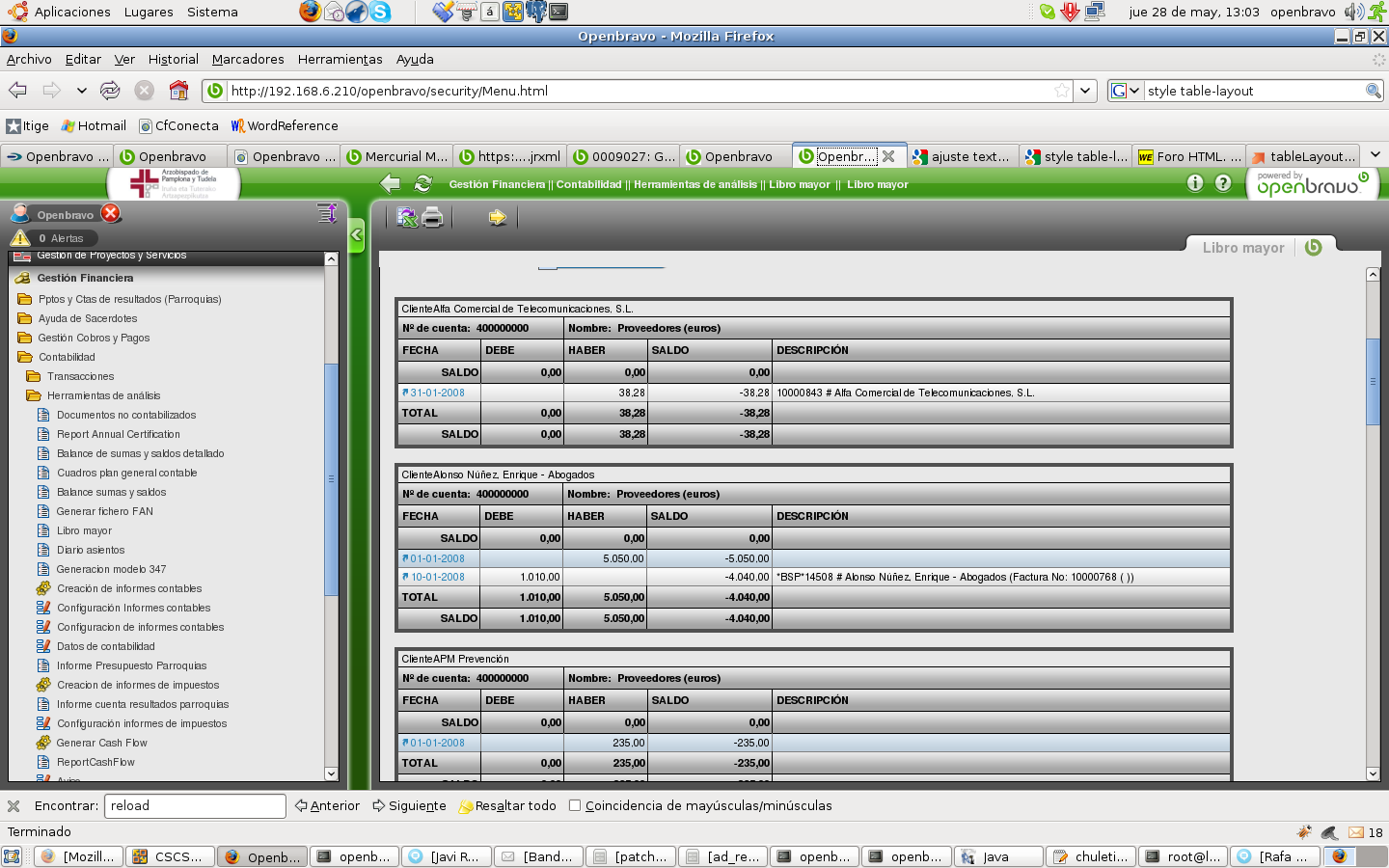The width and height of the screenshot is (1389, 868).
Task: Open the About info icon
Action: 1195,183
